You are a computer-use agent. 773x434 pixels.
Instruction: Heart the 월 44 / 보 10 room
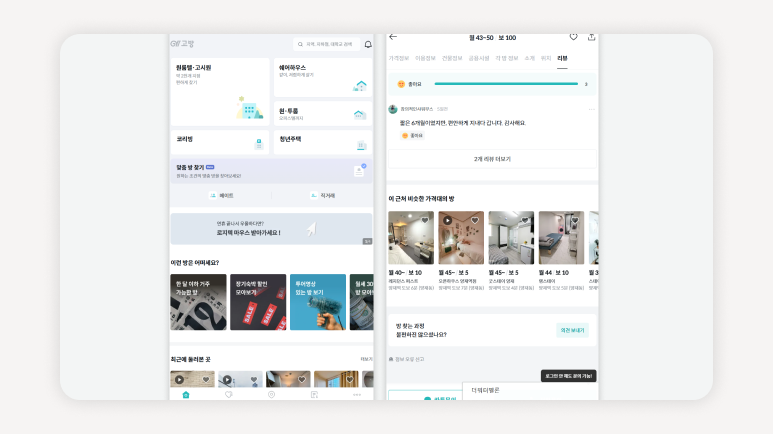575,220
